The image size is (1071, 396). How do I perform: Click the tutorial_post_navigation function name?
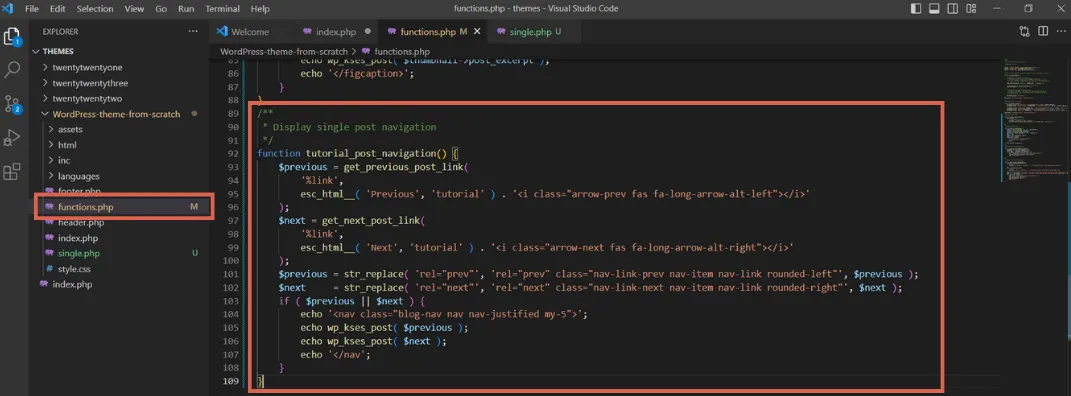[x=370, y=154]
